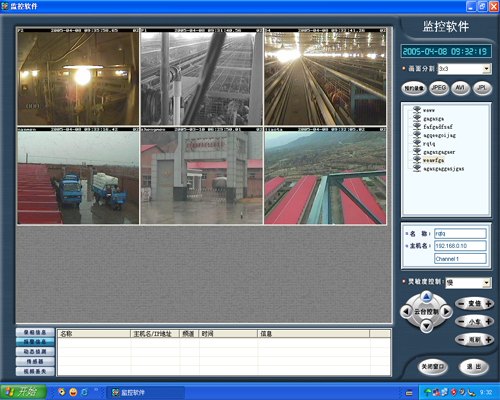Click first colorful quick launch icon
The width and height of the screenshot is (500, 400).
(x=61, y=392)
